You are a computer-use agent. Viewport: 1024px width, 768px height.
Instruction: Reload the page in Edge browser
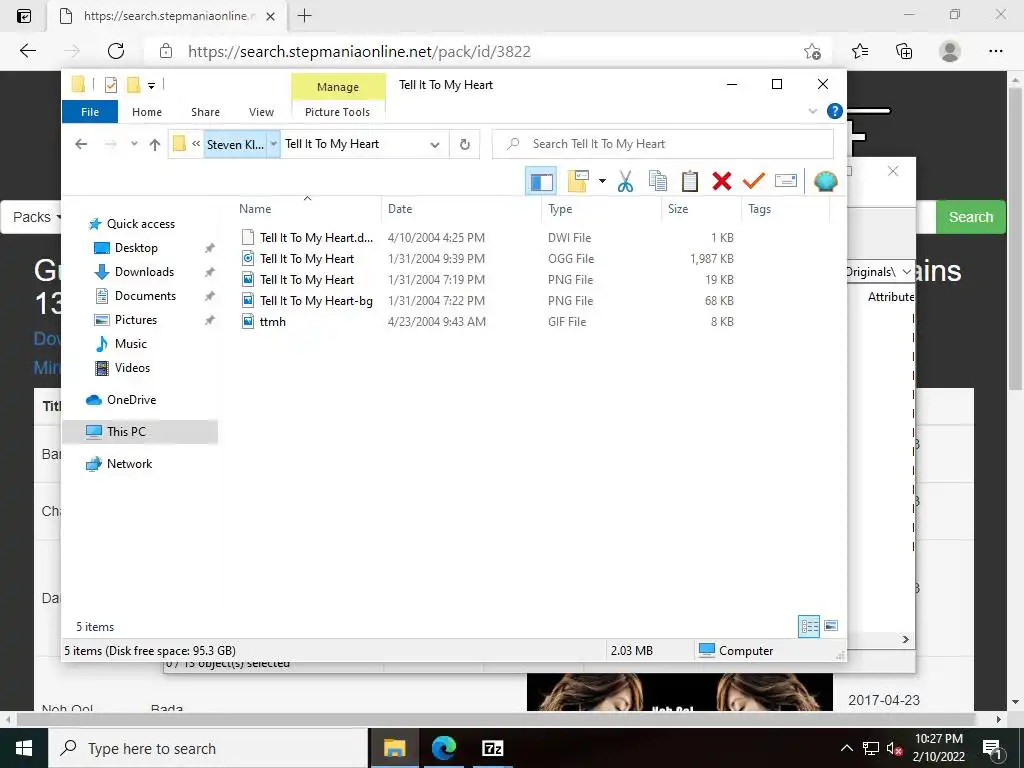click(x=116, y=51)
